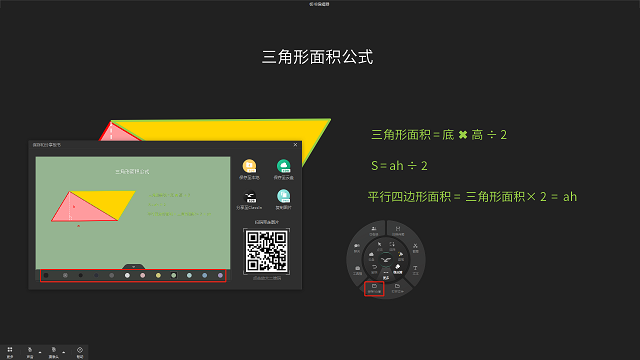Click the black share-to-ClassIn icon

coord(249,196)
